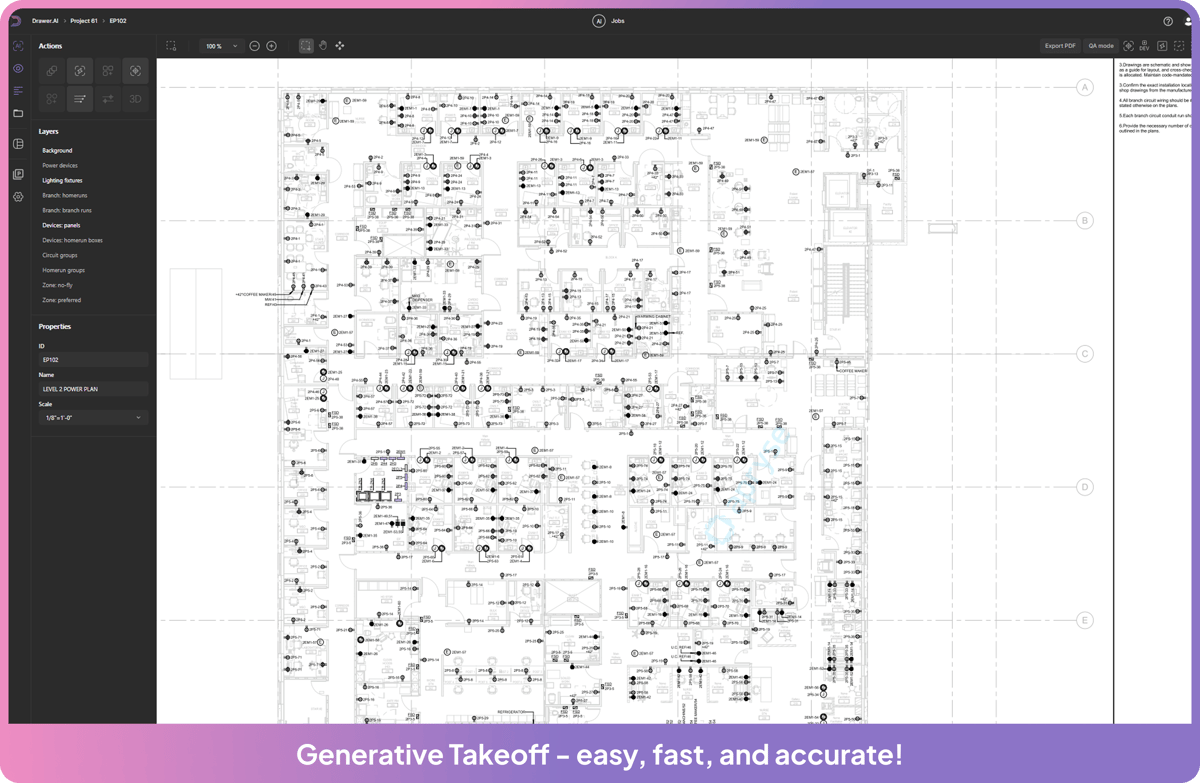Viewport: 1200px width, 783px height.
Task: Toggle the Lighting fixtures layer
Action: click(60, 180)
